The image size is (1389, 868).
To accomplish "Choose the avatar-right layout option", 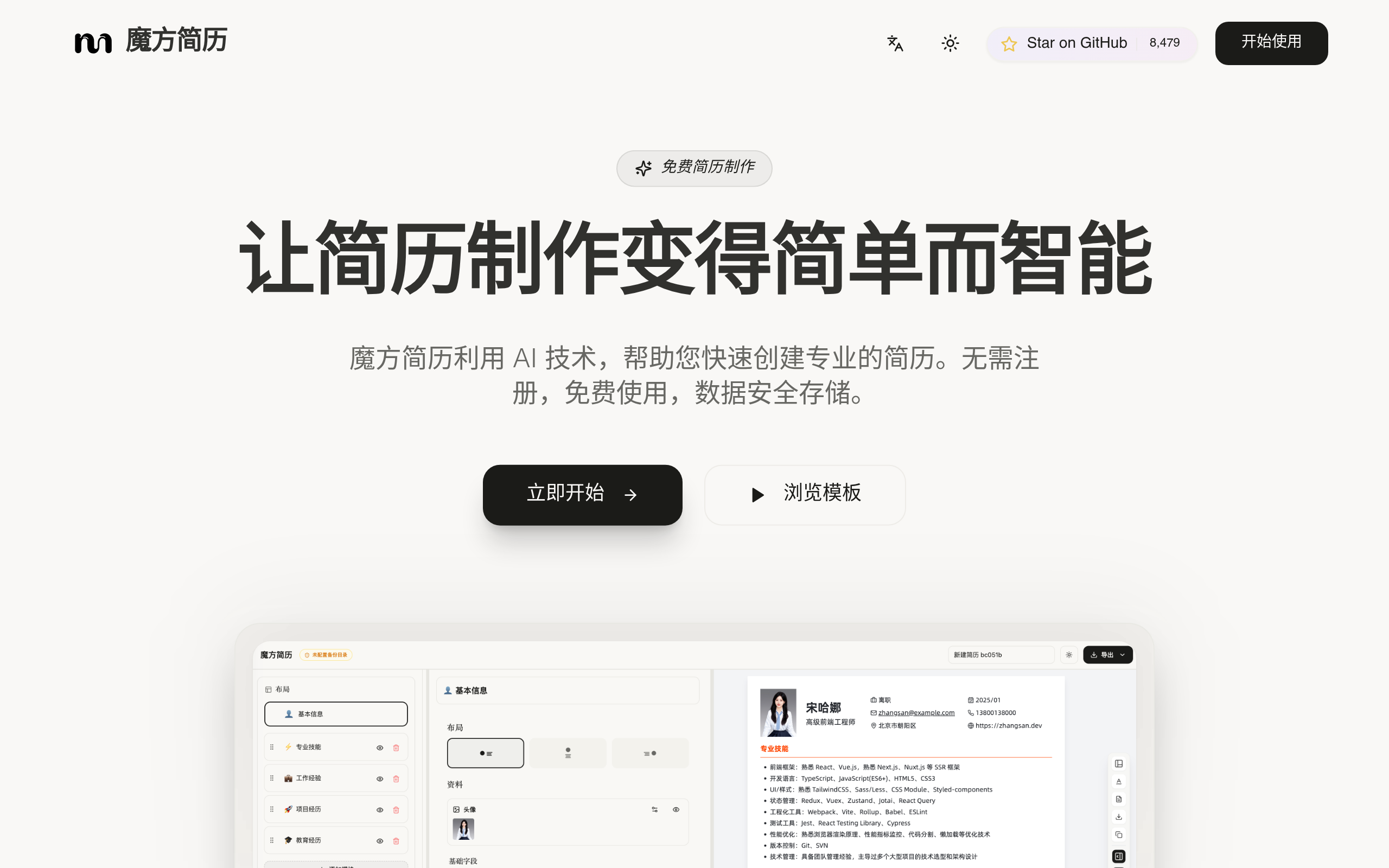I will tap(649, 753).
